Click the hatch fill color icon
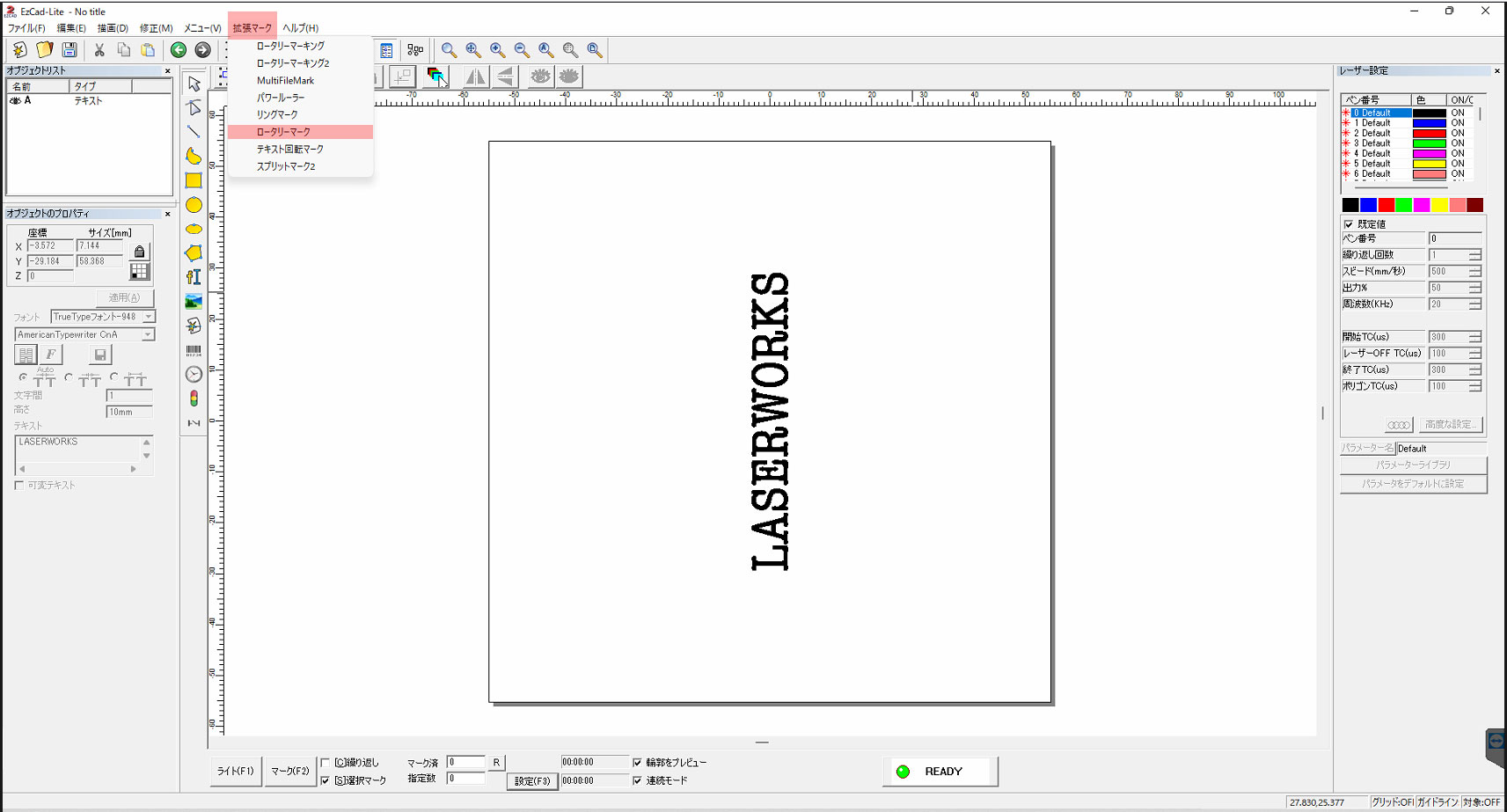Viewport: 1507px width, 812px height. [436, 77]
